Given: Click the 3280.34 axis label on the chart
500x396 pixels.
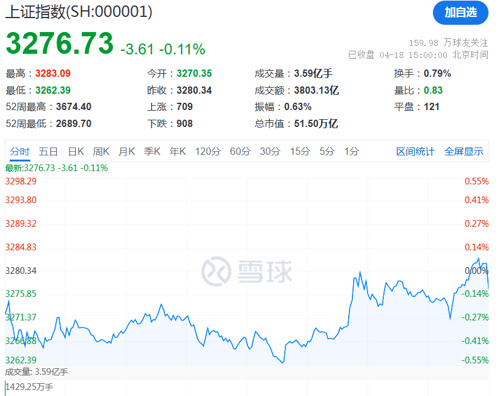Looking at the screenshot, I should pos(21,271).
